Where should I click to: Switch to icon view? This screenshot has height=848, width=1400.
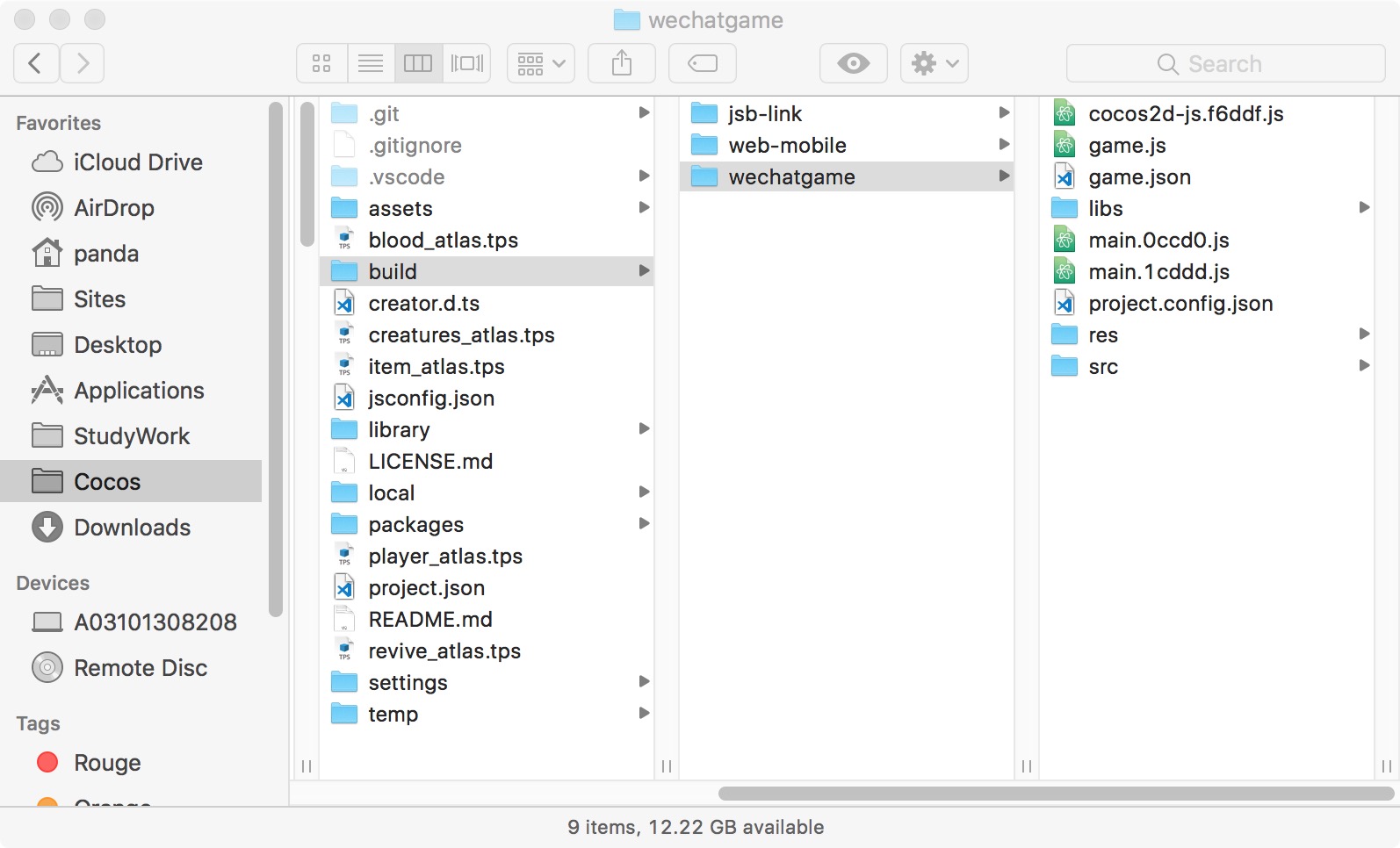321,63
